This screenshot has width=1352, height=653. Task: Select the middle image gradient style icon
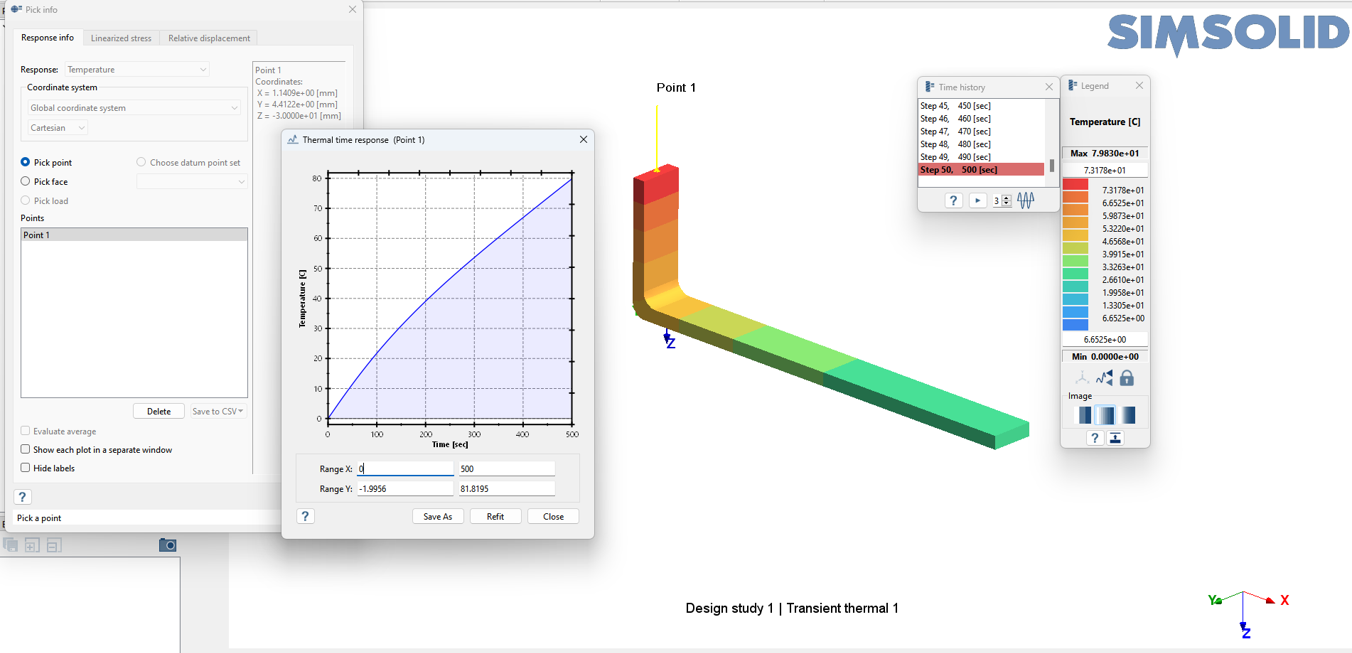coord(1105,415)
